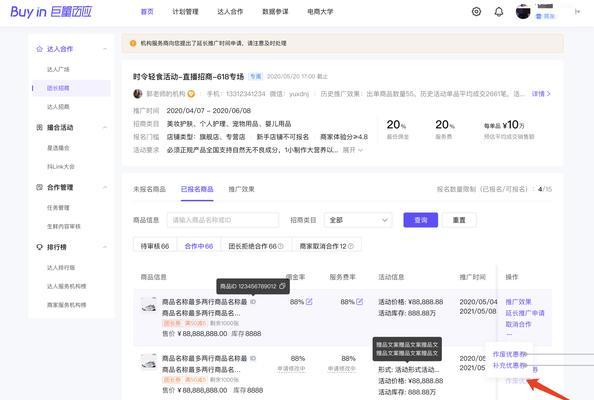Click the icon beside sidebar 撮合活动
This screenshot has width=594, height=400.
(39, 127)
